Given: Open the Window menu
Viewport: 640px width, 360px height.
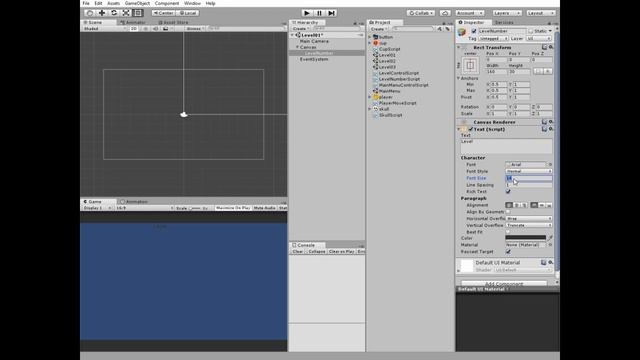Looking at the screenshot, I should click(192, 3).
